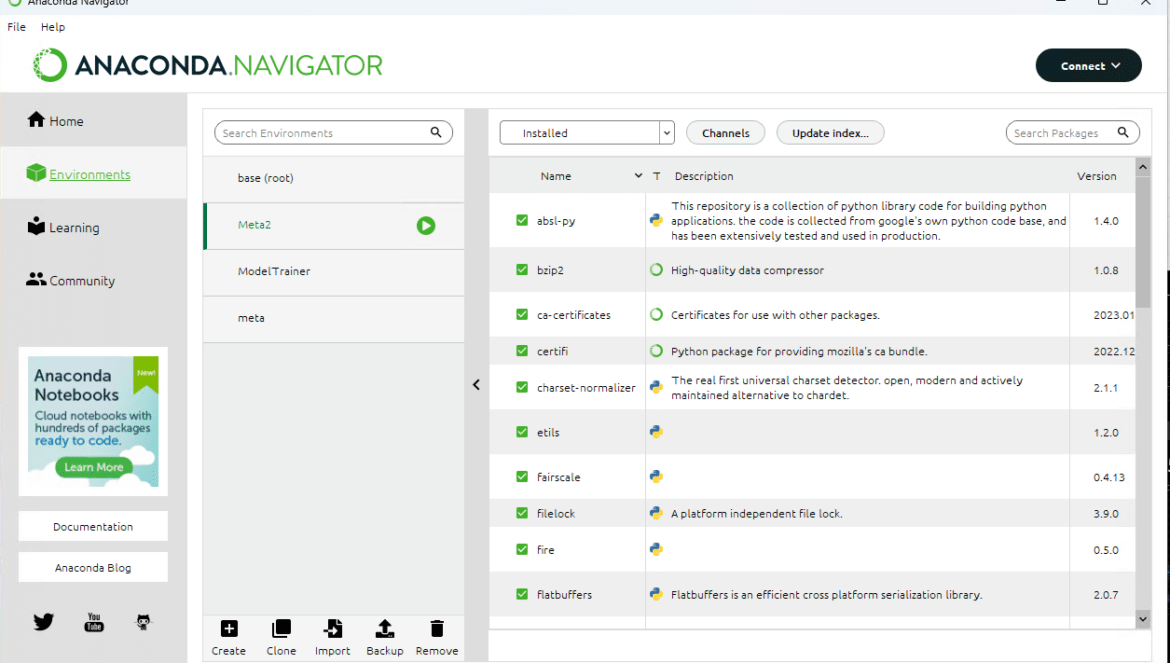Click the python type icon for absl-py

(656, 220)
